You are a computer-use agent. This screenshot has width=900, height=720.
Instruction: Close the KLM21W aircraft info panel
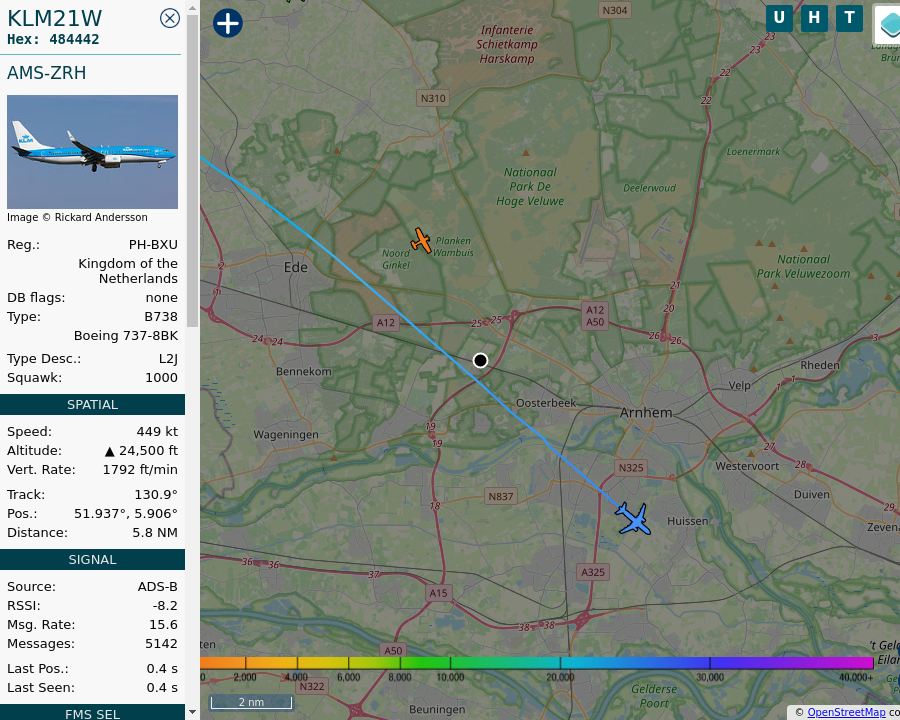coord(169,18)
